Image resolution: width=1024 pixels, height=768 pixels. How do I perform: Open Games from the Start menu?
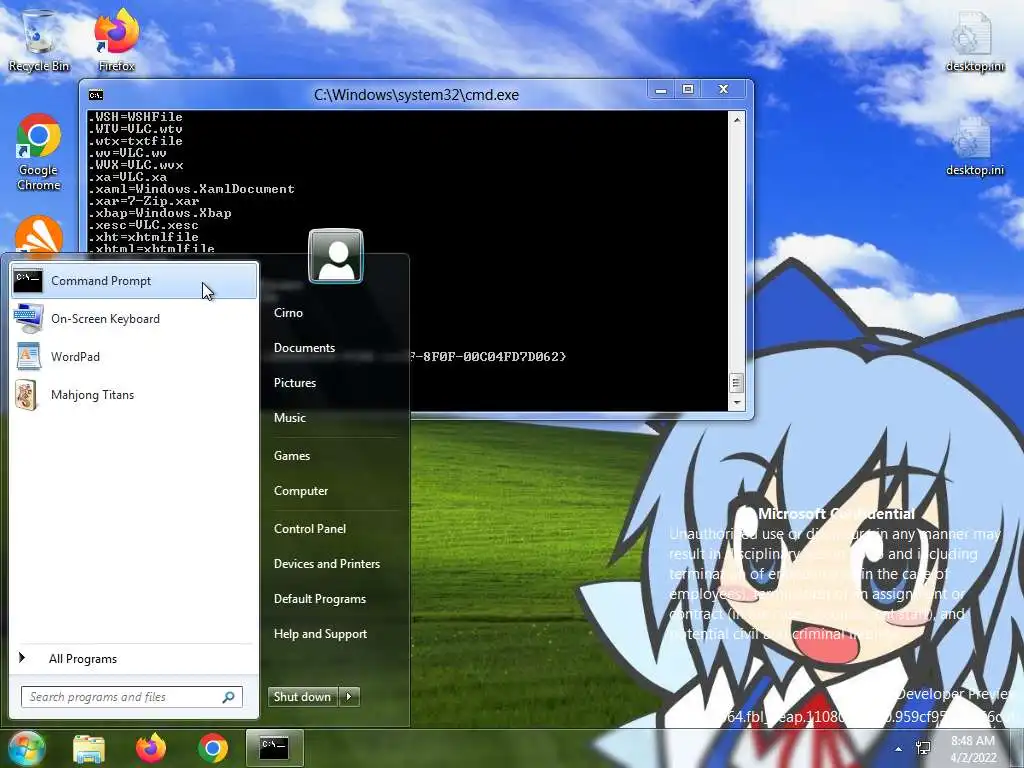[x=292, y=456]
